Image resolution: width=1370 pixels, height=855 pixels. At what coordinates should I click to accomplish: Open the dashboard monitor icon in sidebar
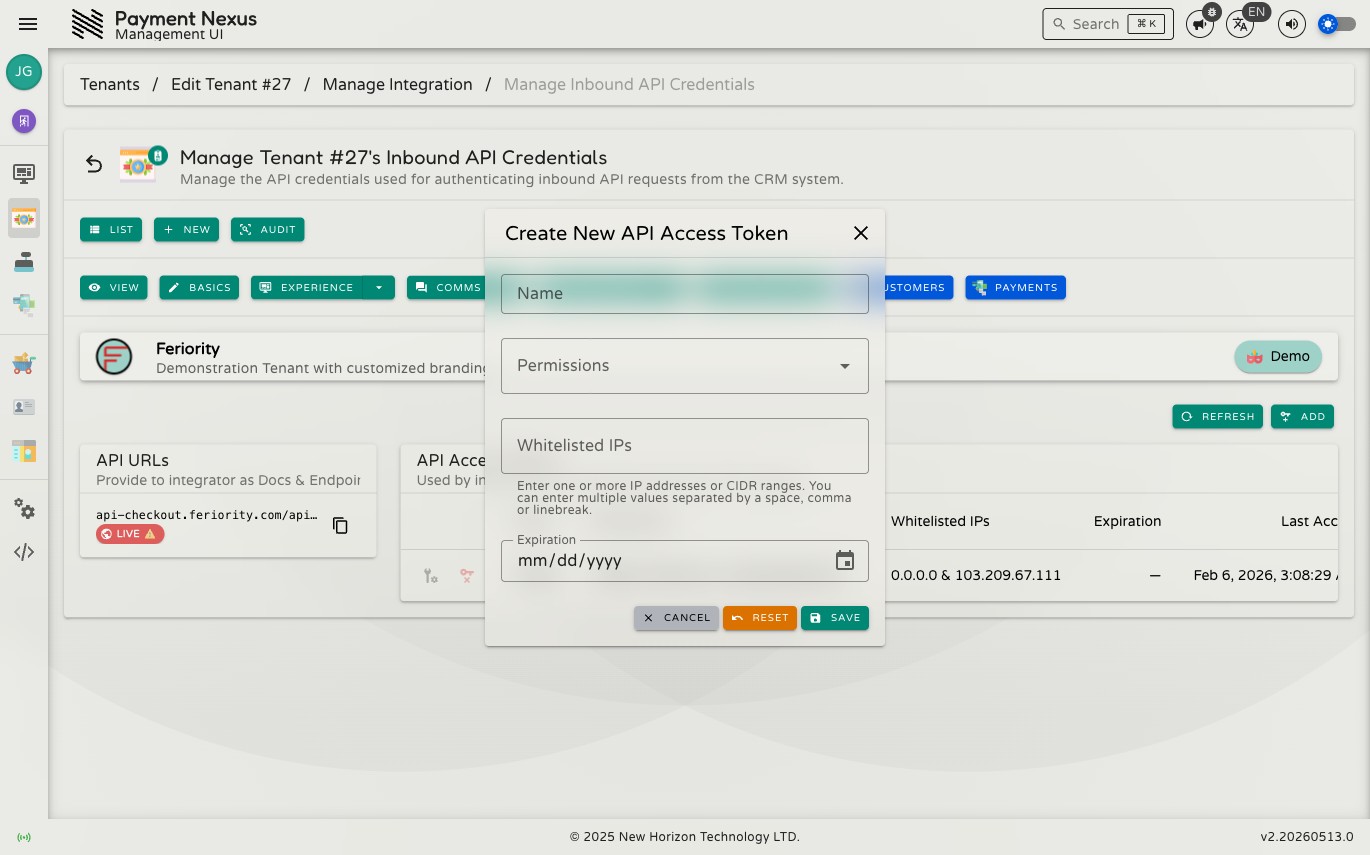pyautogui.click(x=24, y=173)
